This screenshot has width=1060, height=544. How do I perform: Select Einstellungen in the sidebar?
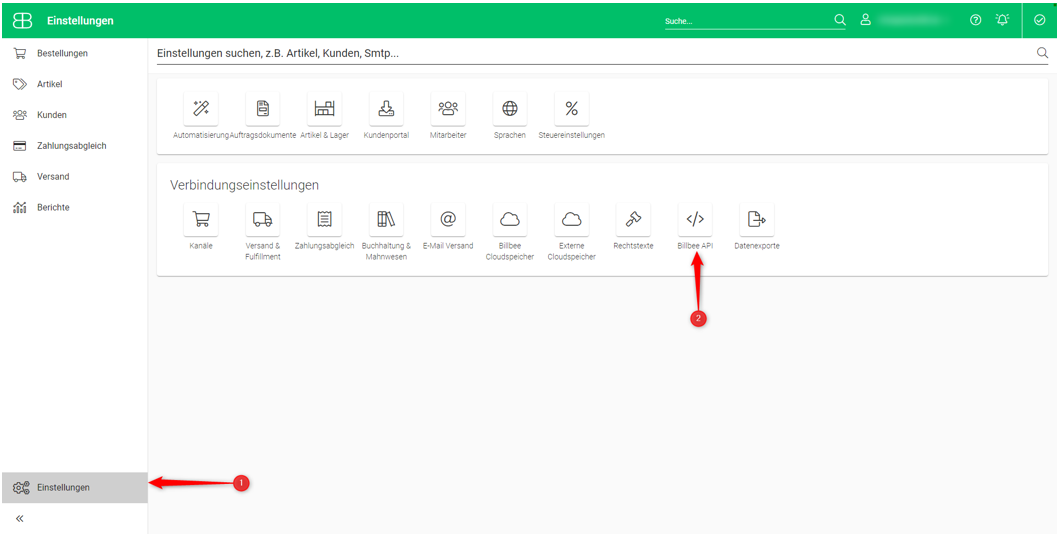pos(63,487)
